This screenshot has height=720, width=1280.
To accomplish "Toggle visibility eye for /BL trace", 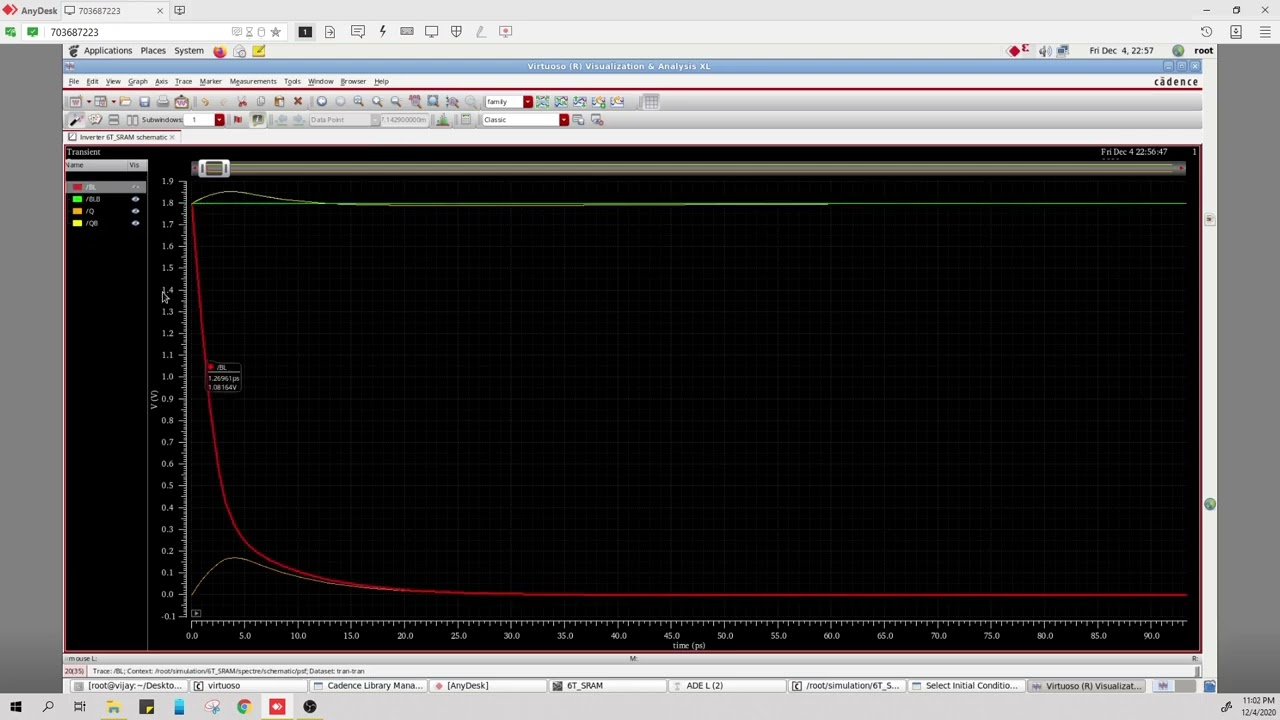I will (136, 187).
